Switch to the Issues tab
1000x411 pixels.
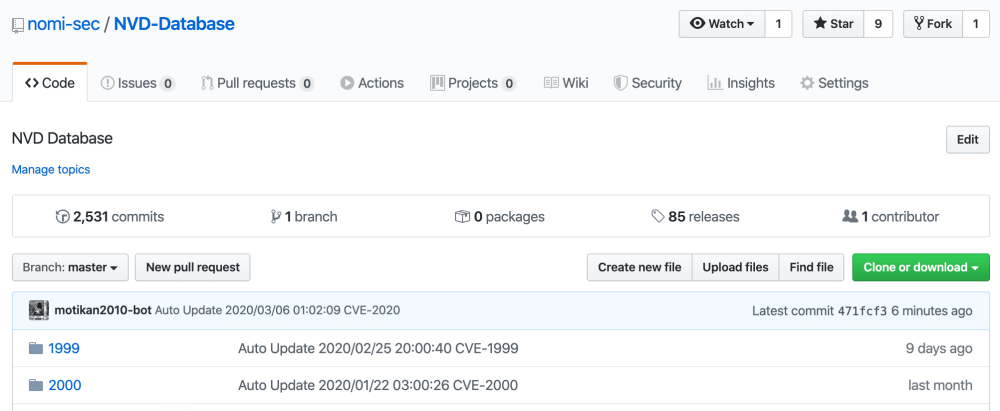click(x=138, y=83)
